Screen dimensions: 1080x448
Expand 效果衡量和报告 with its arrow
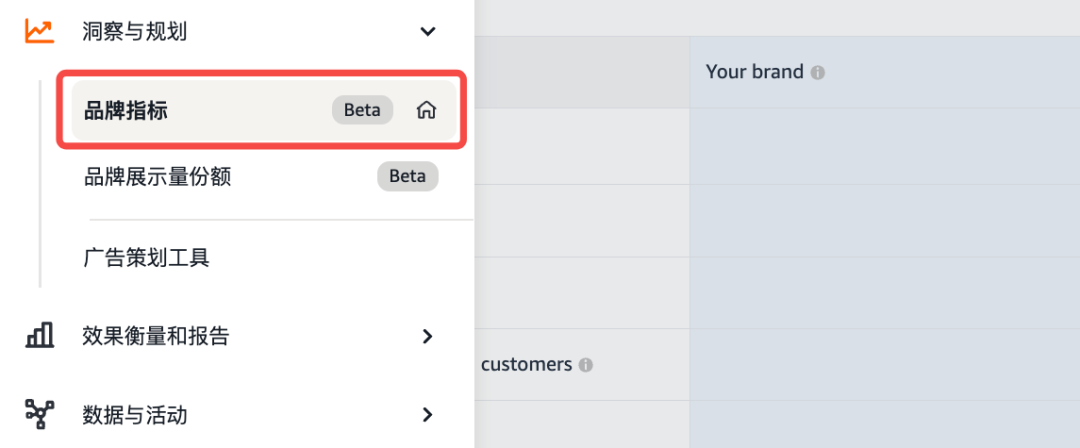point(428,336)
